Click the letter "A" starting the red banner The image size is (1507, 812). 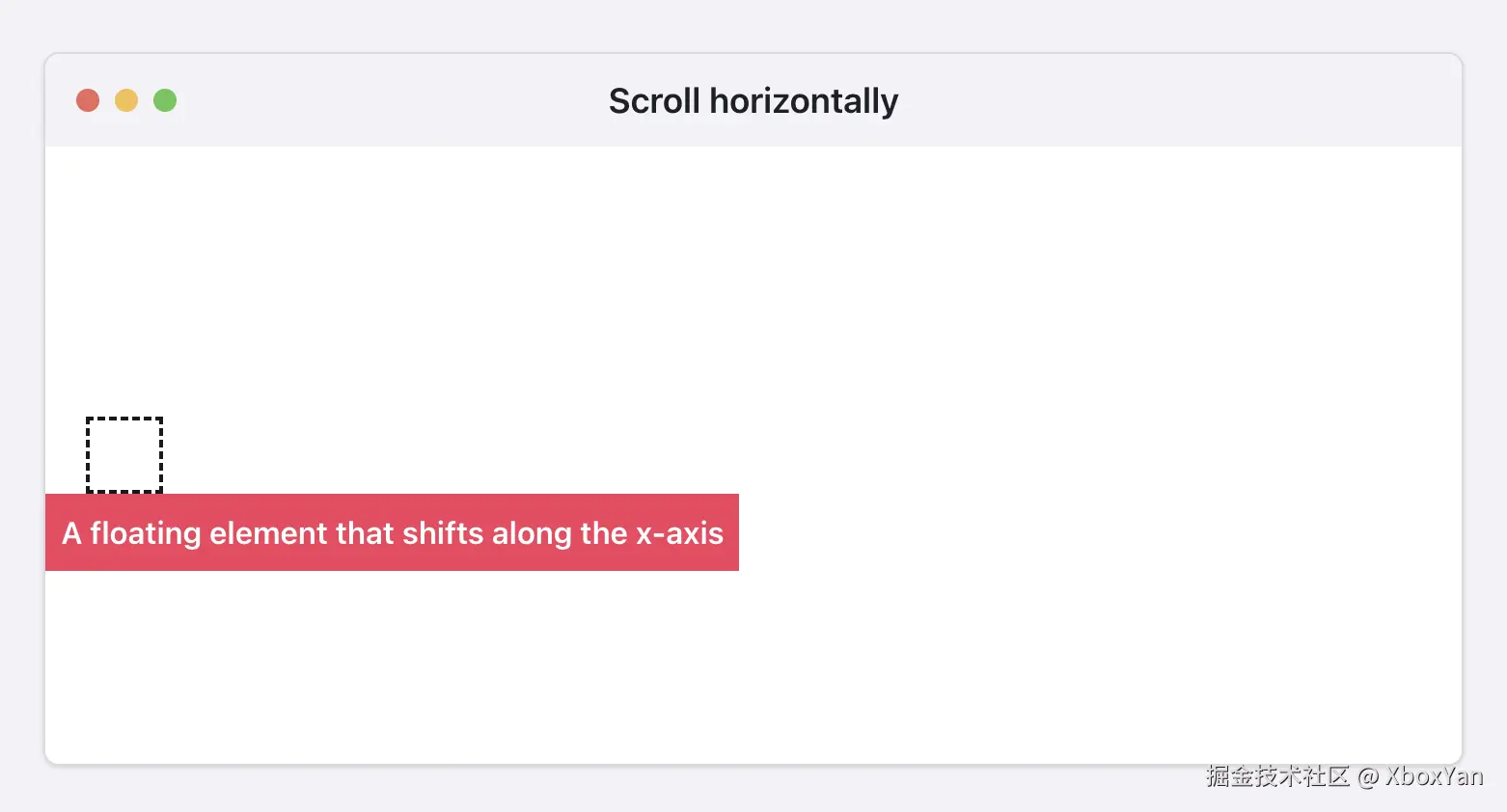pos(71,533)
